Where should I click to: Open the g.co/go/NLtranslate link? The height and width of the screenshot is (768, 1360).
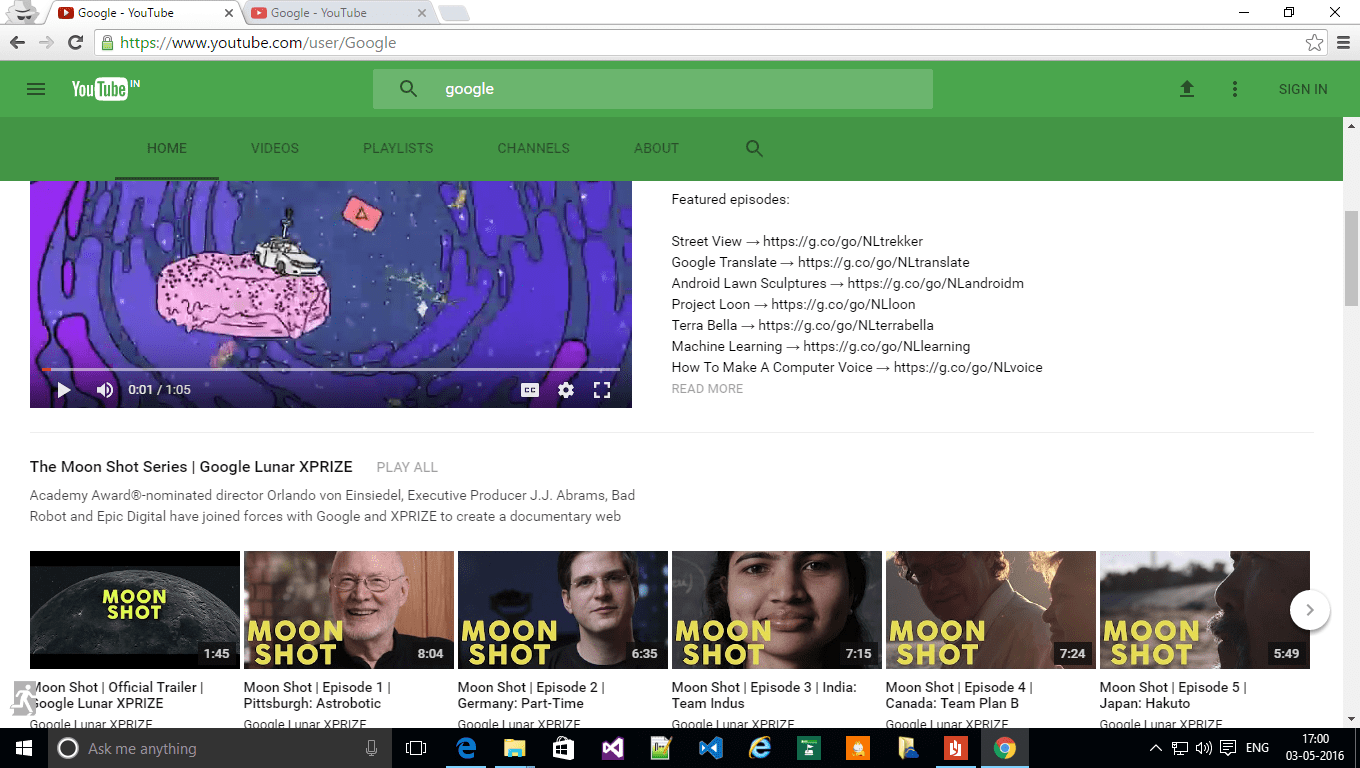(x=884, y=262)
